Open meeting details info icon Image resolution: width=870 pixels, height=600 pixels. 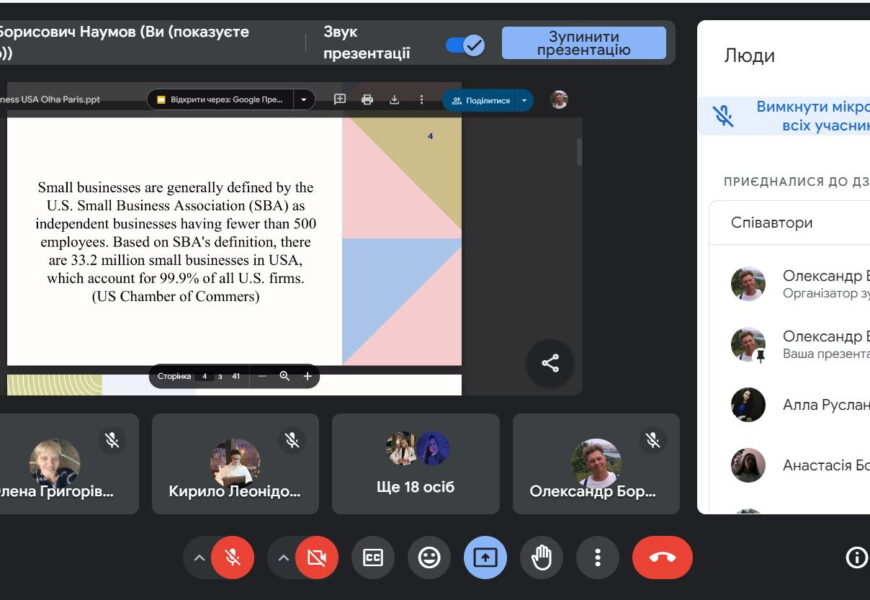click(x=856, y=558)
